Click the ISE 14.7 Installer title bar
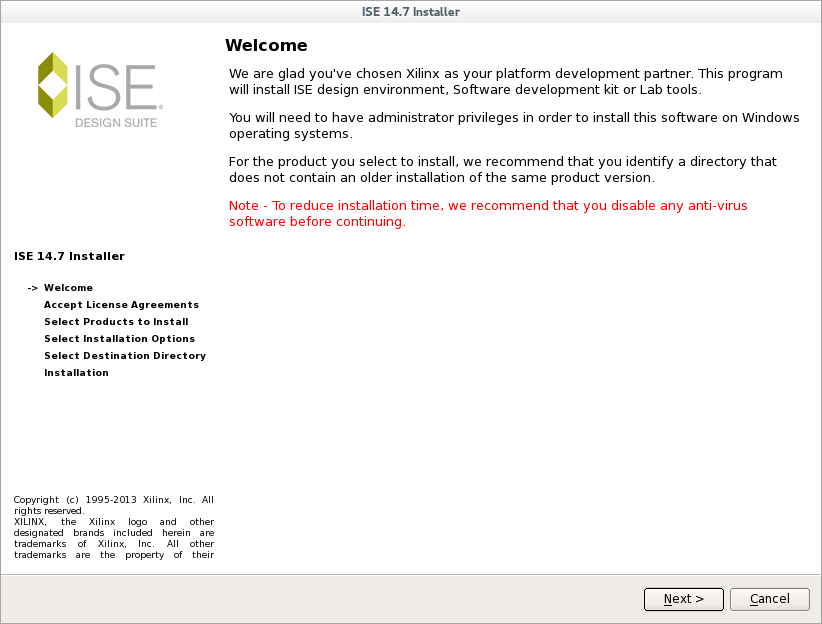Viewport: 822px width, 624px height. (411, 12)
